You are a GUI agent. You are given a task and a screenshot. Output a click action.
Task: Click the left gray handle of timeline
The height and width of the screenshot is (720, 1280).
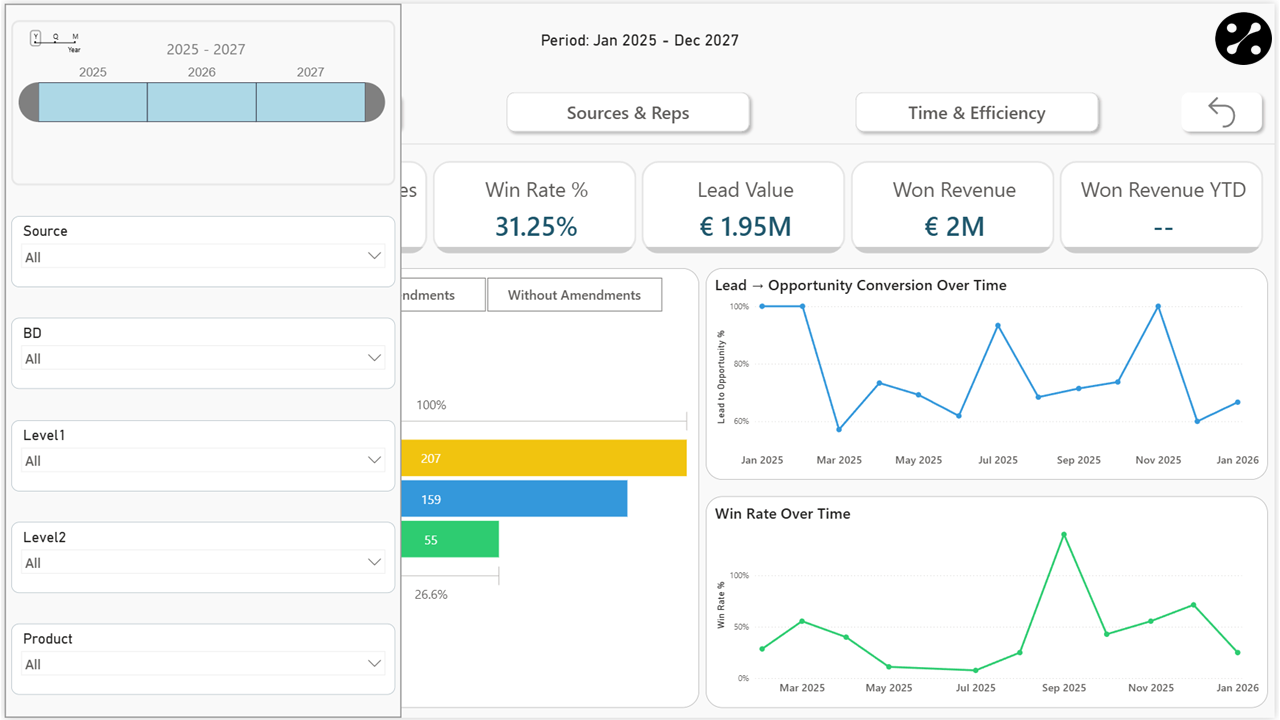point(29,103)
